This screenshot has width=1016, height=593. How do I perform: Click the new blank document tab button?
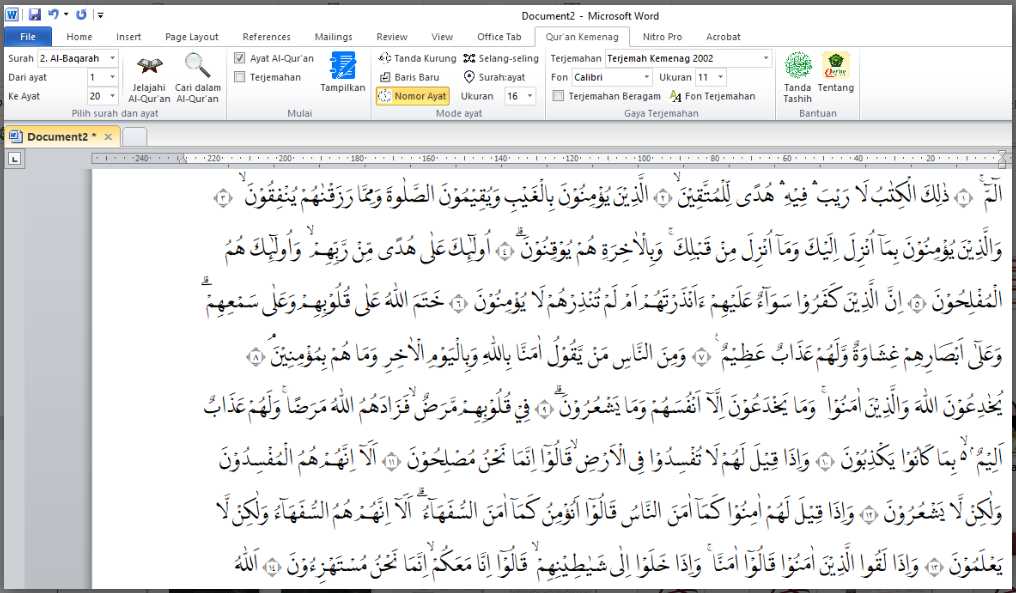click(134, 137)
